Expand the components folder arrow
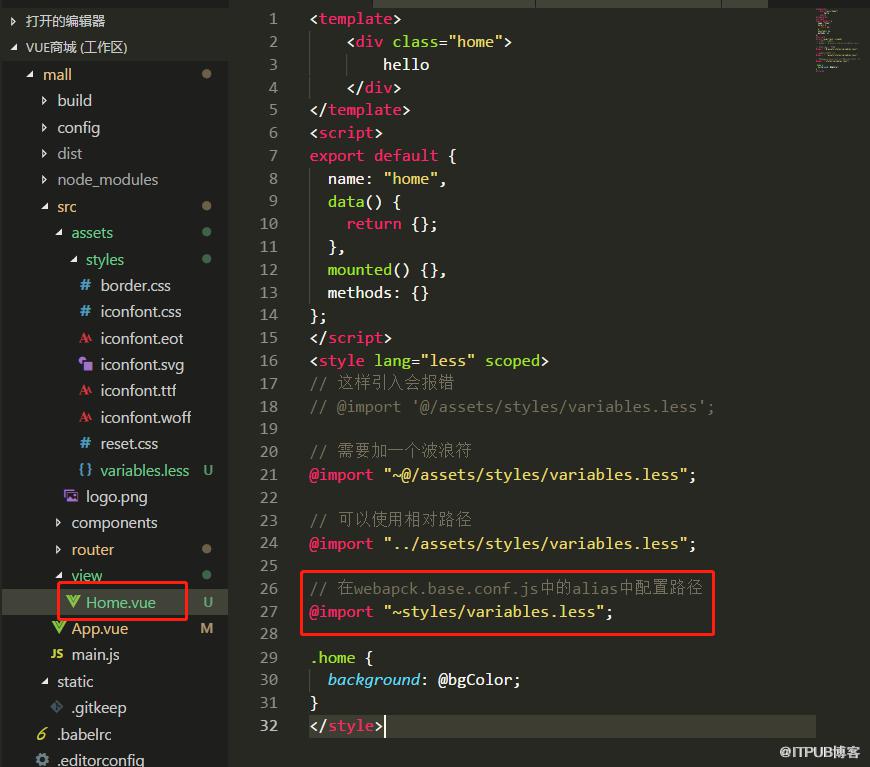This screenshot has width=870, height=767. click(59, 522)
